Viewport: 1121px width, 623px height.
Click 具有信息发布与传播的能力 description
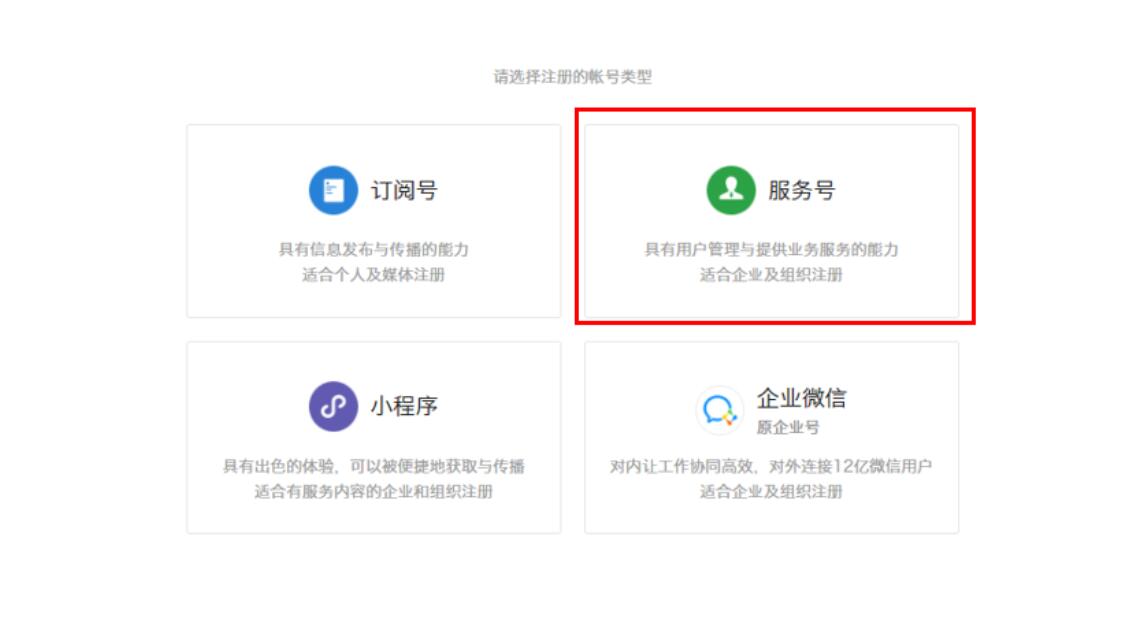click(x=374, y=250)
